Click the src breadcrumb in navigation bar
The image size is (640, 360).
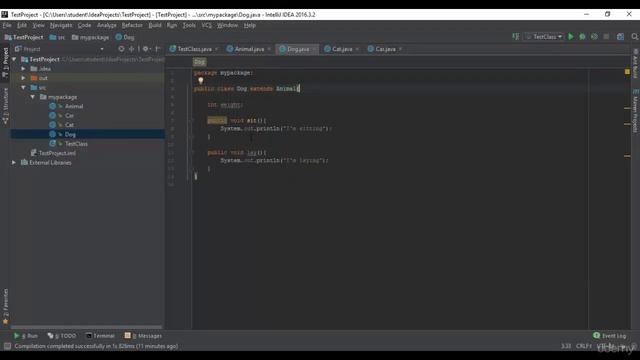click(x=57, y=37)
